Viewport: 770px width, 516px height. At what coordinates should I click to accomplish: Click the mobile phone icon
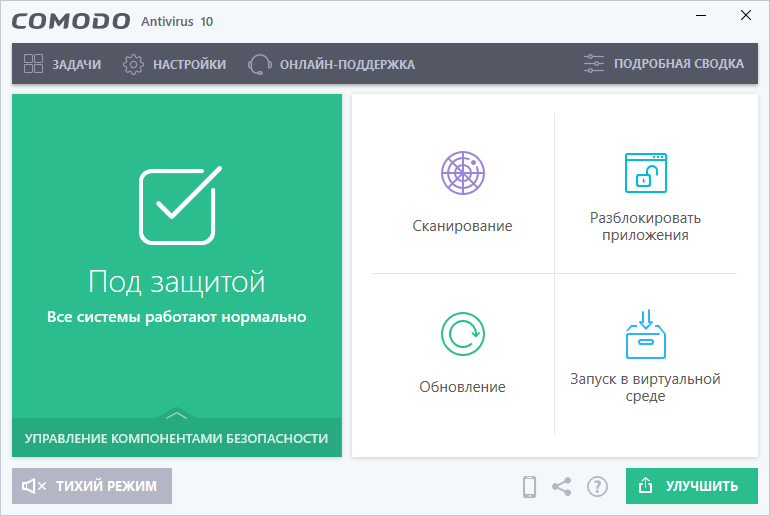[x=529, y=487]
